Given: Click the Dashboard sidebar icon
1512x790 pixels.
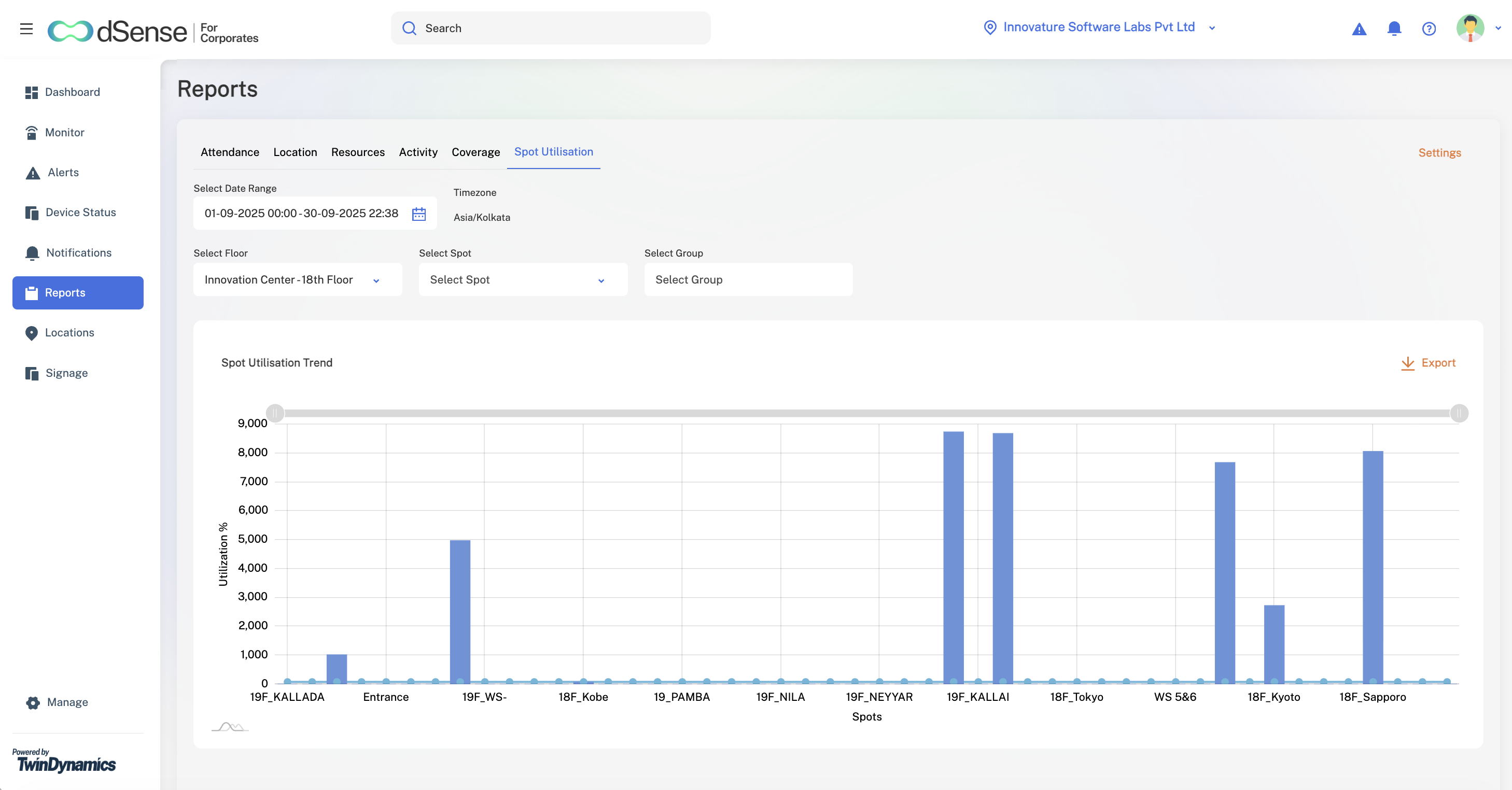Looking at the screenshot, I should tap(32, 92).
